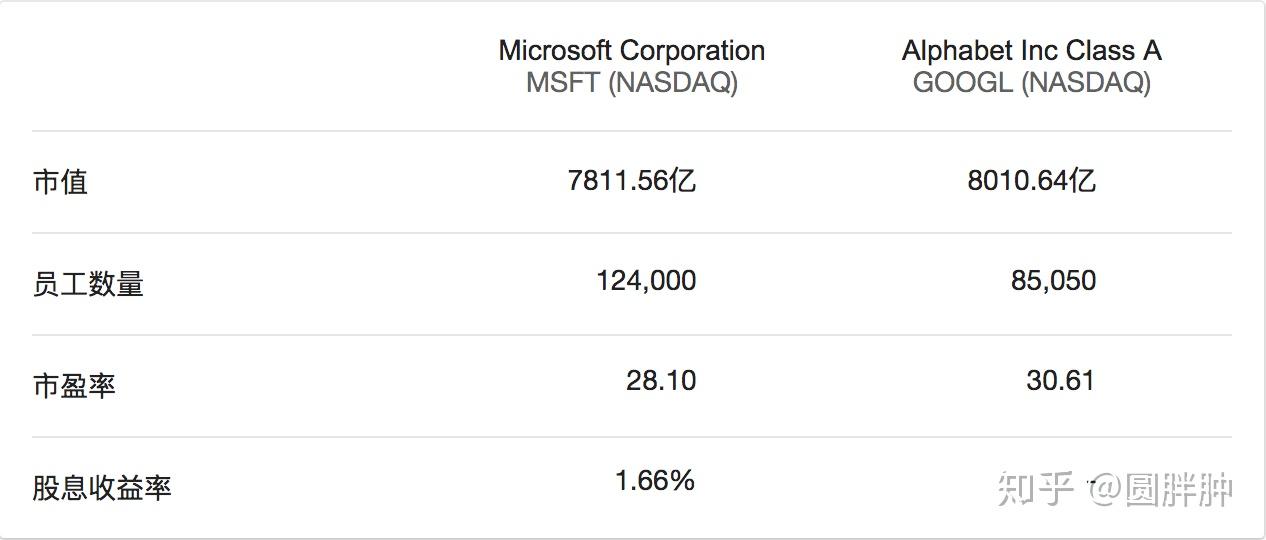The width and height of the screenshot is (1266, 540).
Task: Click Microsoft's market cap value 7811.56亿
Action: click(x=631, y=180)
